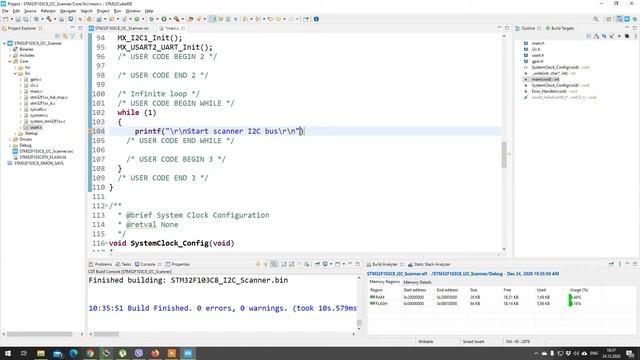Maximize the editor area icon
Screen dimensions: 640x360
pyautogui.click(x=507, y=28)
